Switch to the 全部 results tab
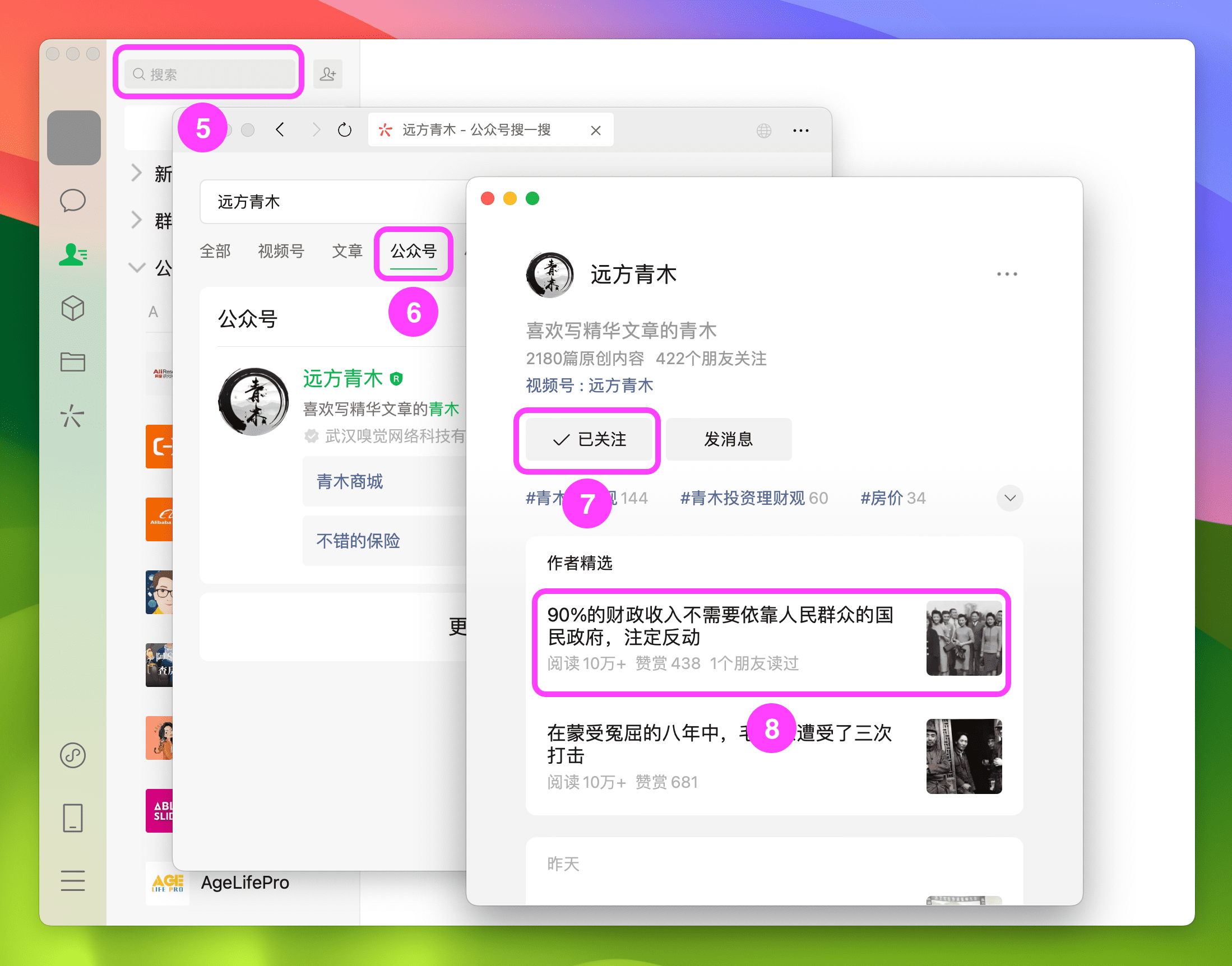The width and height of the screenshot is (1232, 966). [215, 252]
